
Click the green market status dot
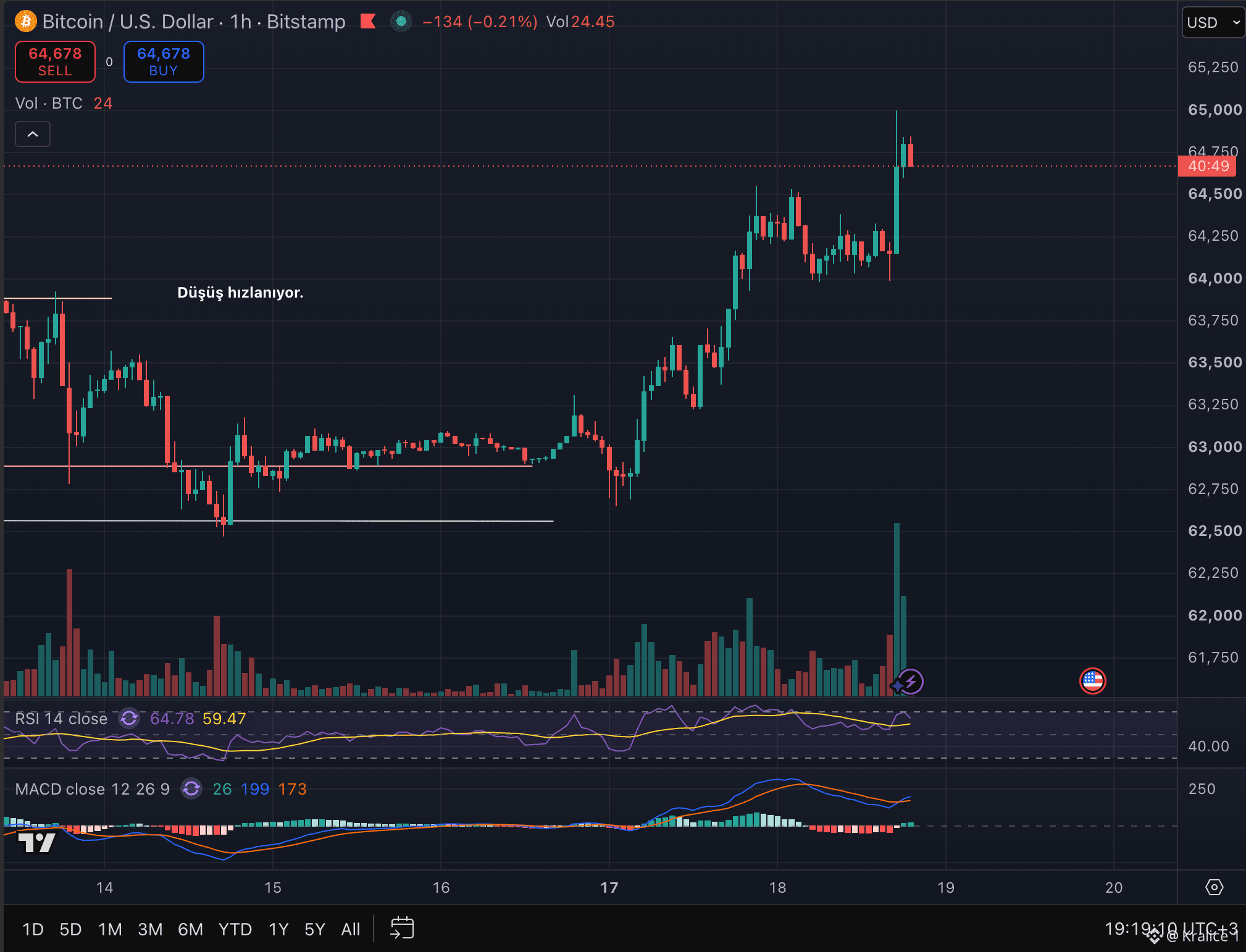pos(401,22)
